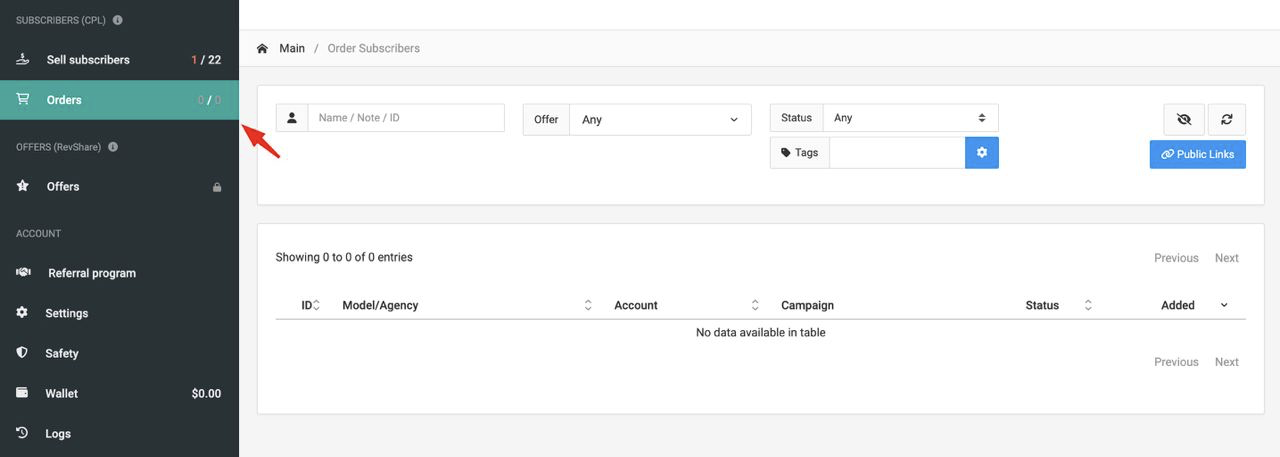Image resolution: width=1280 pixels, height=457 pixels.
Task: Click the Public Links button
Action: point(1197,154)
